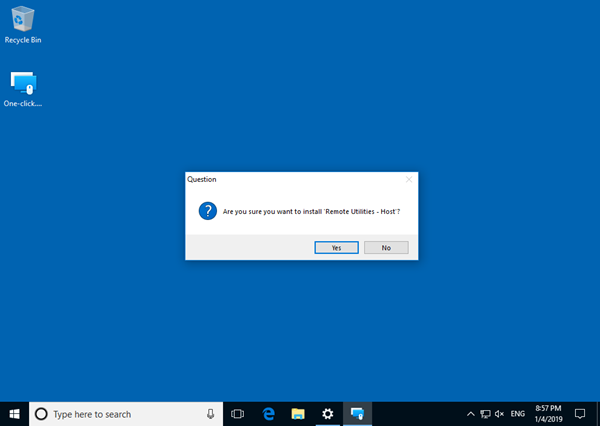Activate the search microphone icon

210,414
